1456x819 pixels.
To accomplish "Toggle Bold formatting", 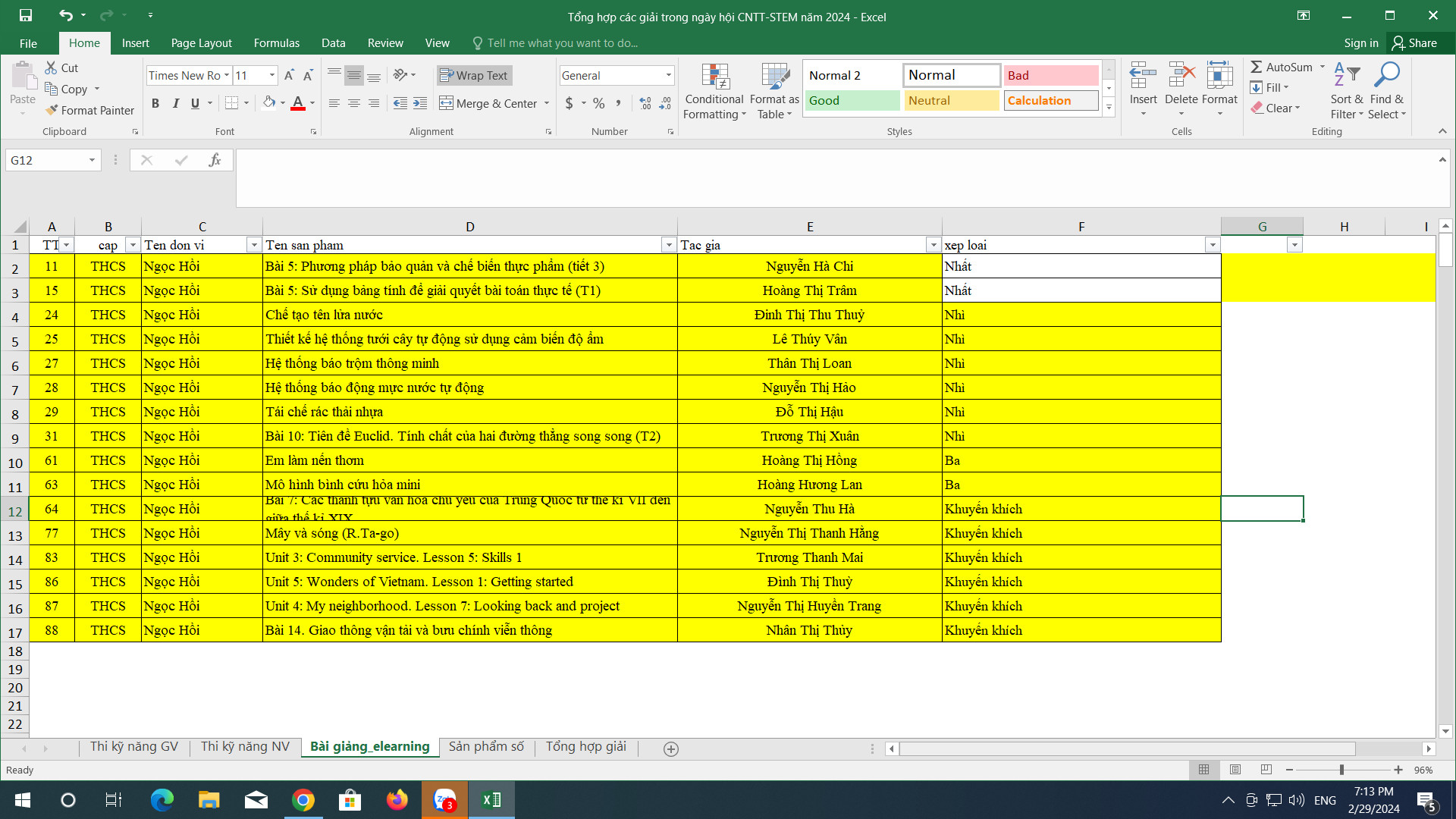I will (x=155, y=103).
